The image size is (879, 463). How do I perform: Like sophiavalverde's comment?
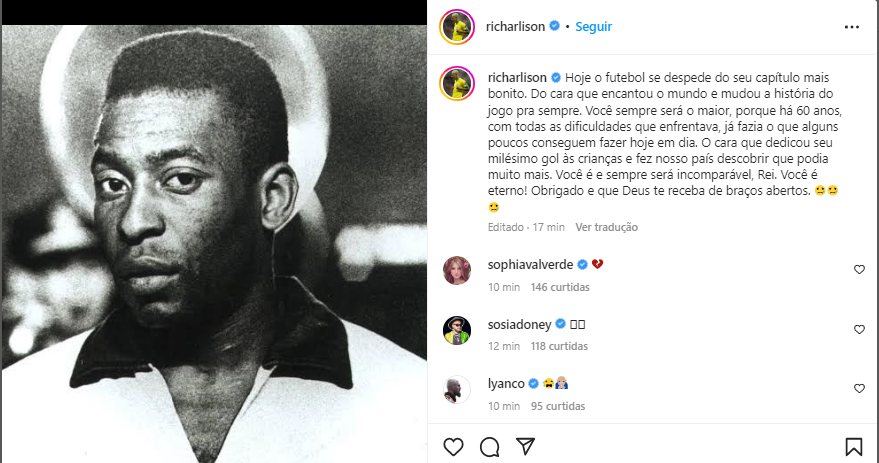pos(859,269)
